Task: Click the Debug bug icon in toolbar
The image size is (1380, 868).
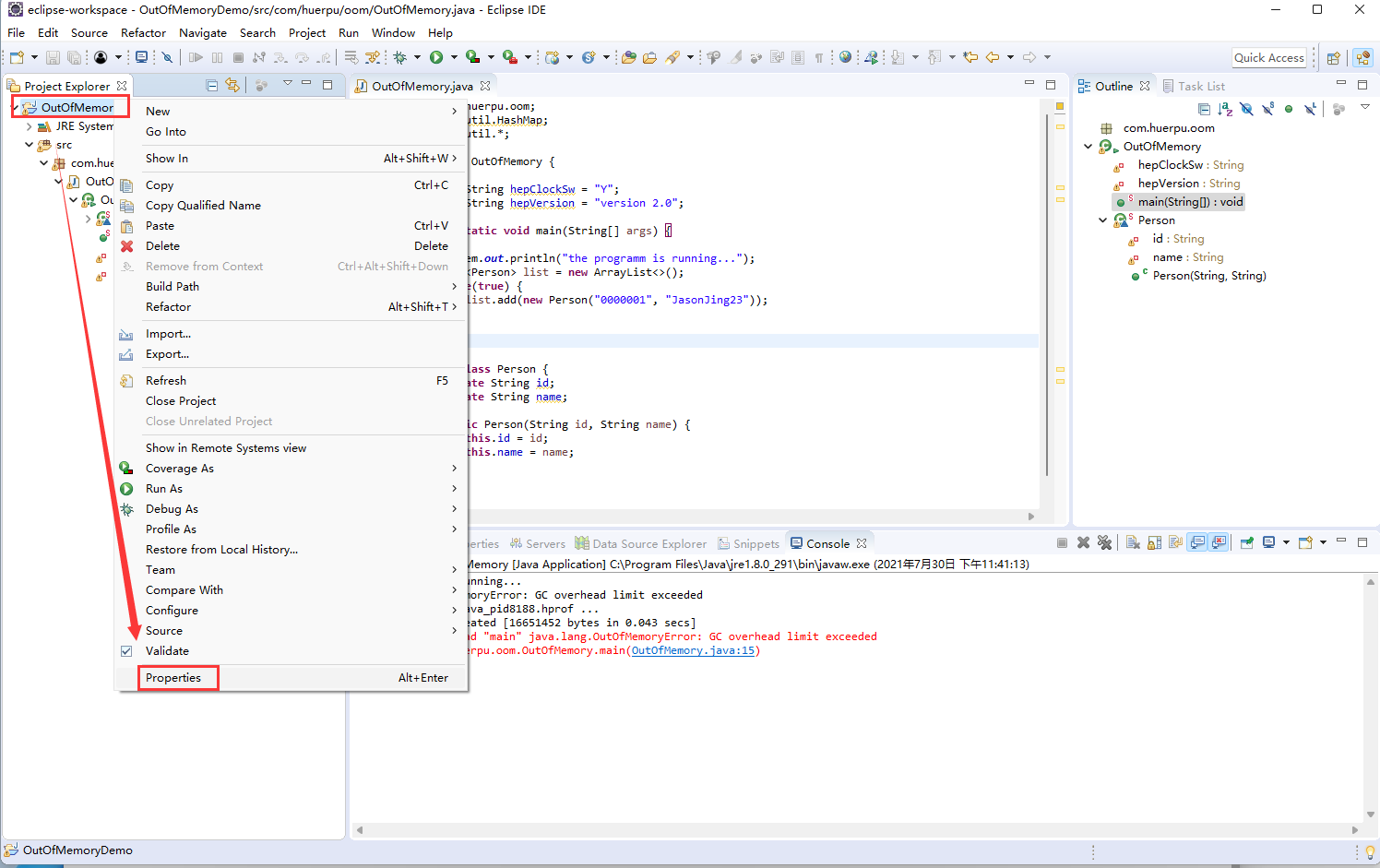Action: [x=400, y=57]
